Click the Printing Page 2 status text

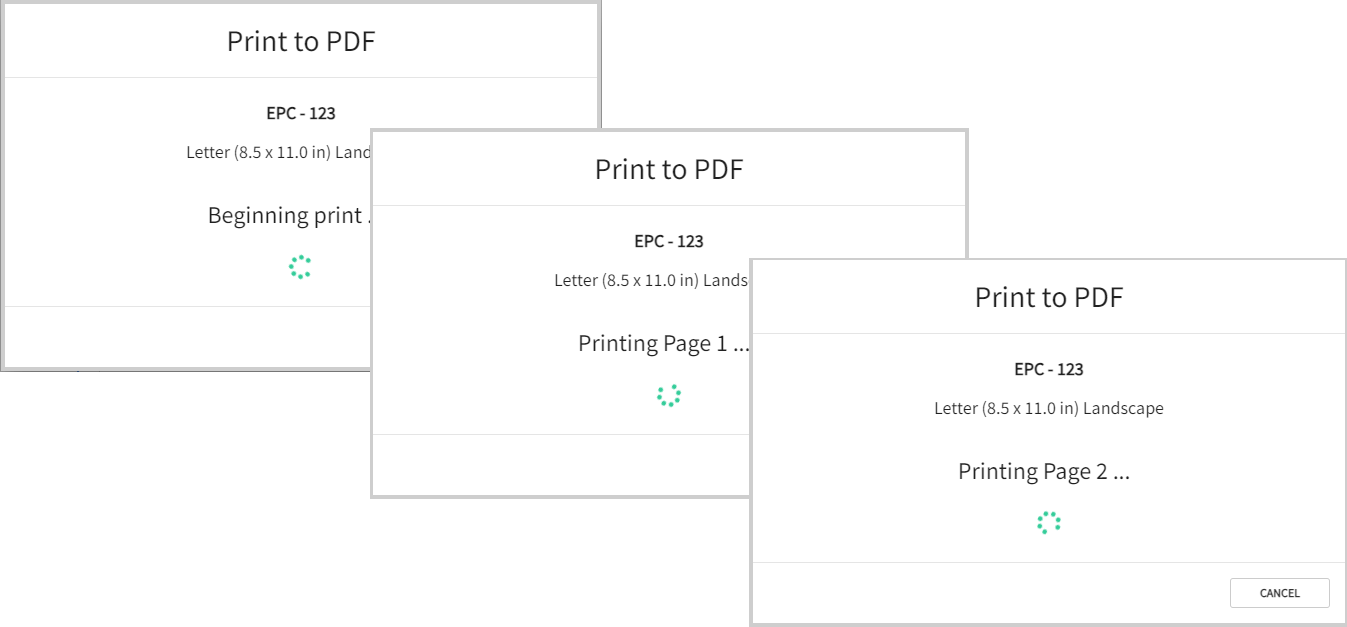(x=1044, y=471)
